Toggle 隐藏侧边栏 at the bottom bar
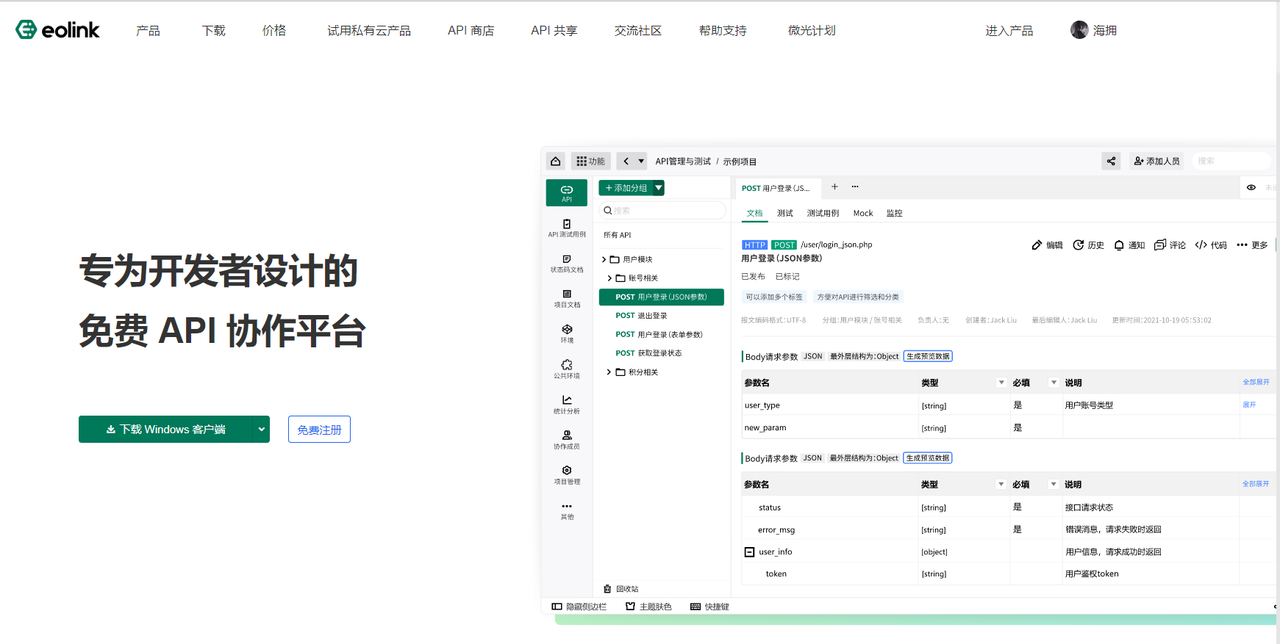Image resolution: width=1280 pixels, height=644 pixels. [x=580, y=606]
